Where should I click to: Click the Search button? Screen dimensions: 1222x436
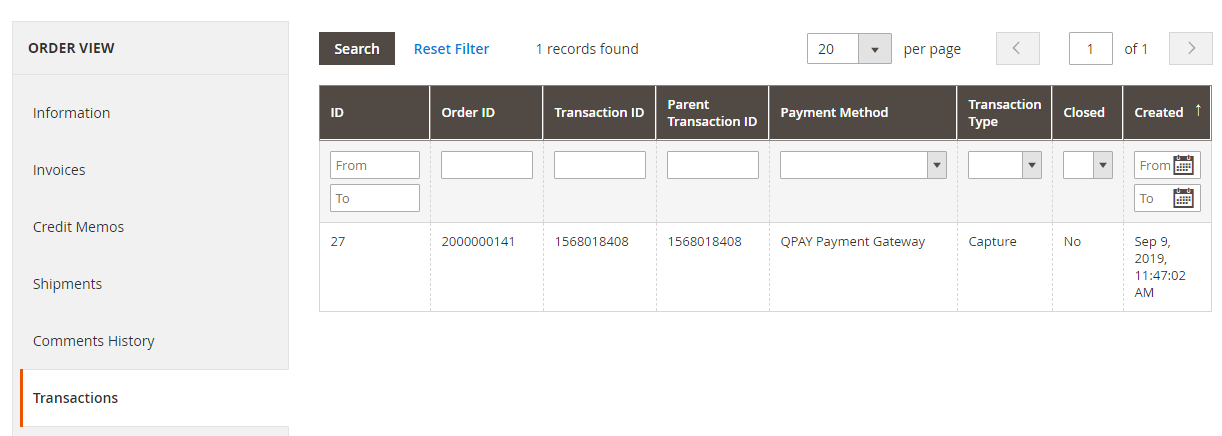pyautogui.click(x=357, y=49)
